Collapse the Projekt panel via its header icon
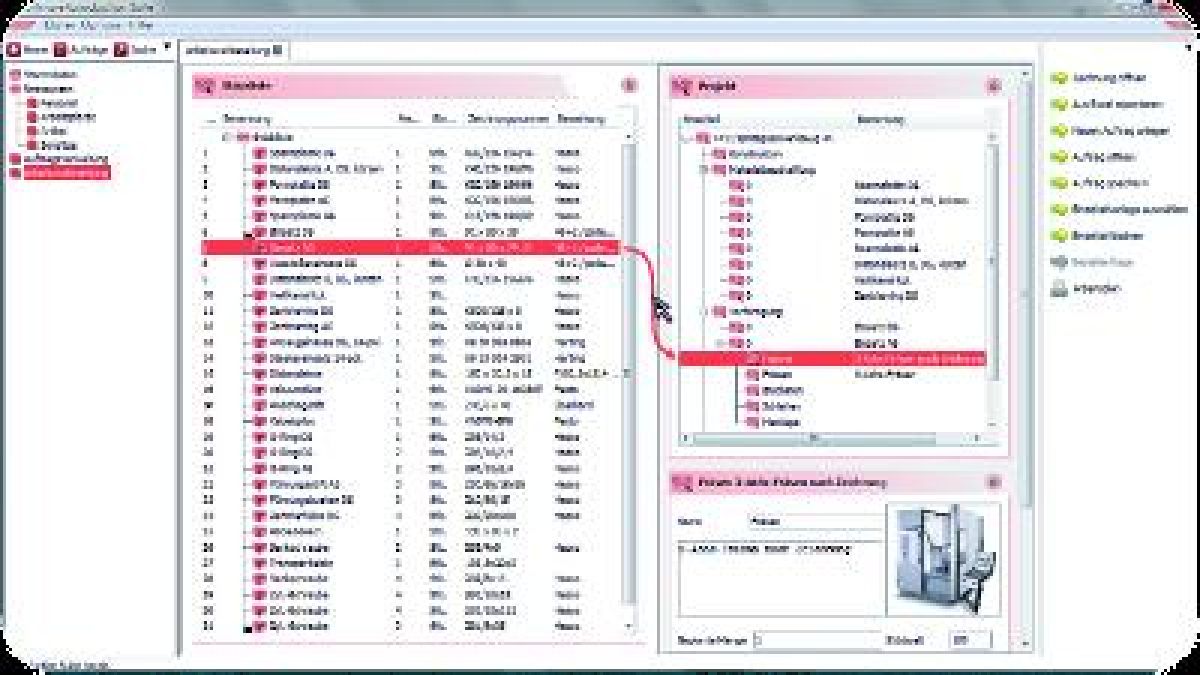 tap(992, 87)
